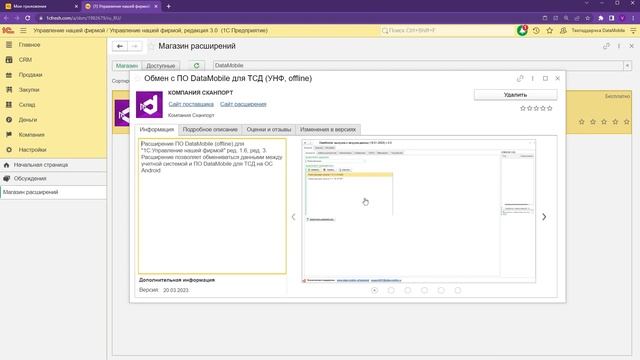
Task: Select the Магазин tab in store
Action: pyautogui.click(x=127, y=65)
